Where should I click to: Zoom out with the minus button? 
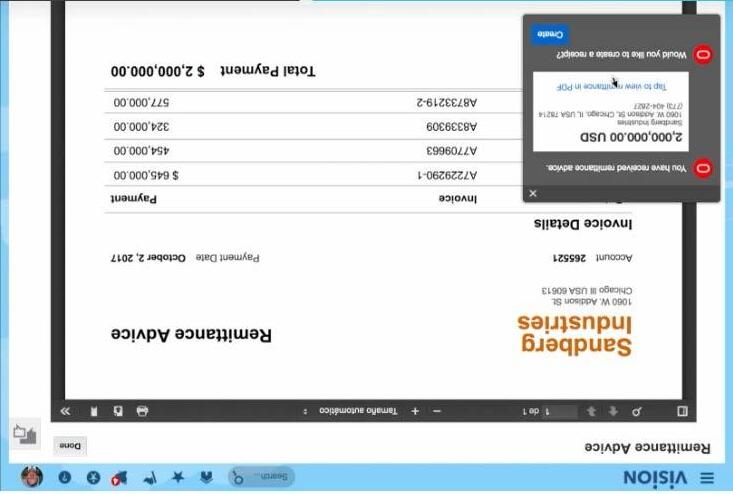pos(437,411)
